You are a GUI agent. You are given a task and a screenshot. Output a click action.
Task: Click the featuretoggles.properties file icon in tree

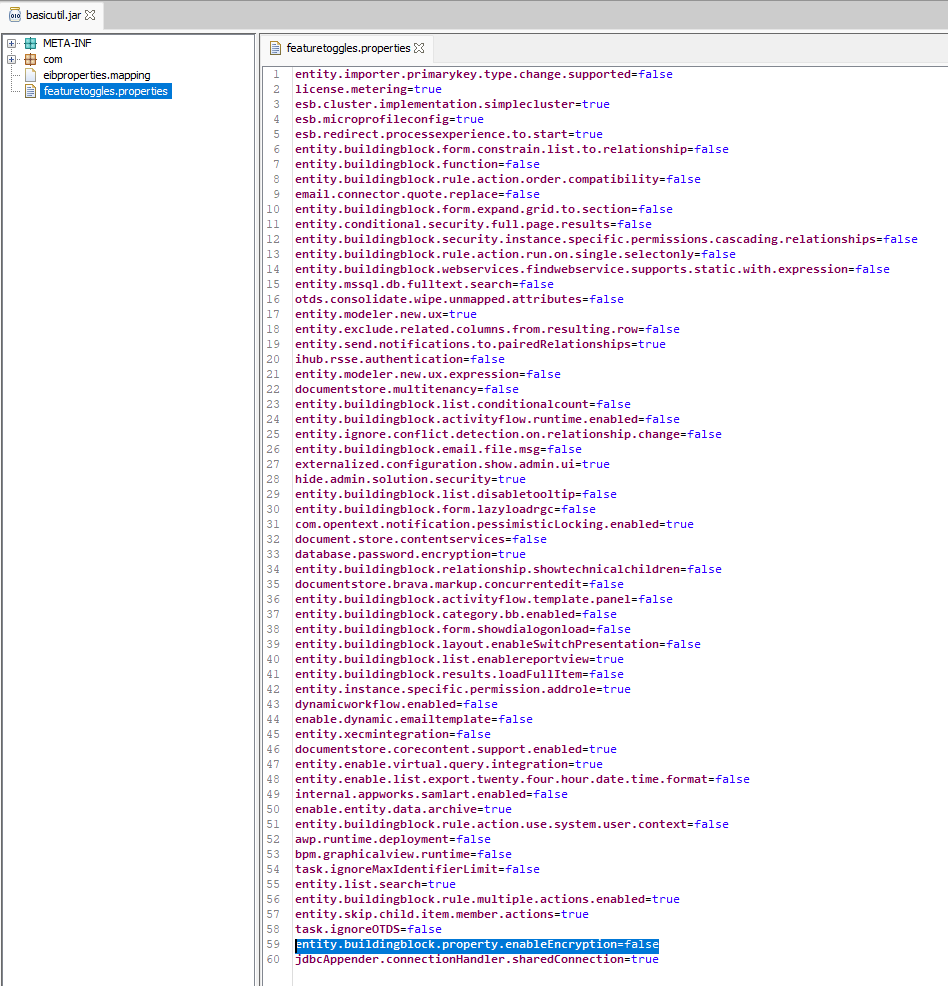tap(30, 91)
